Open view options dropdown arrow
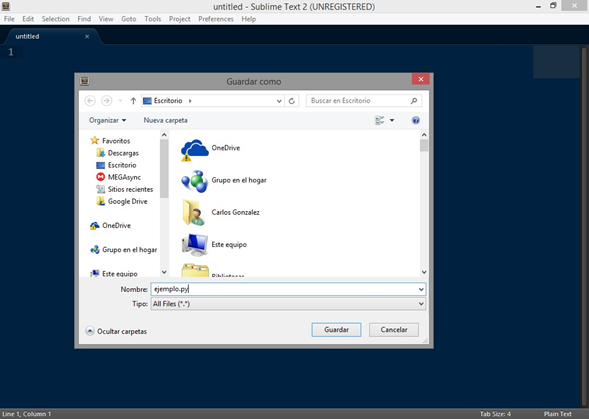 pyautogui.click(x=392, y=120)
